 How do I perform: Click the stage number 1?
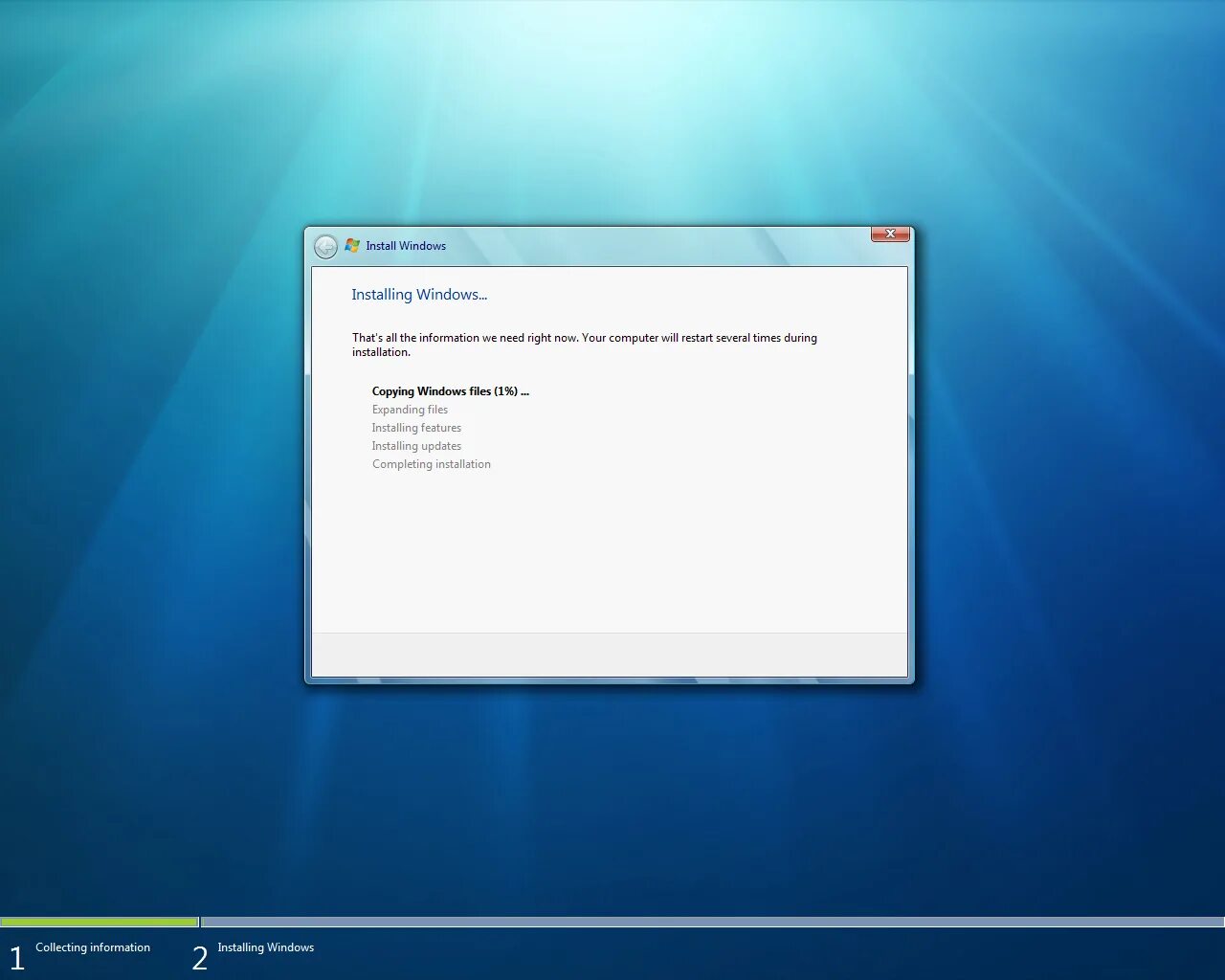click(x=16, y=958)
